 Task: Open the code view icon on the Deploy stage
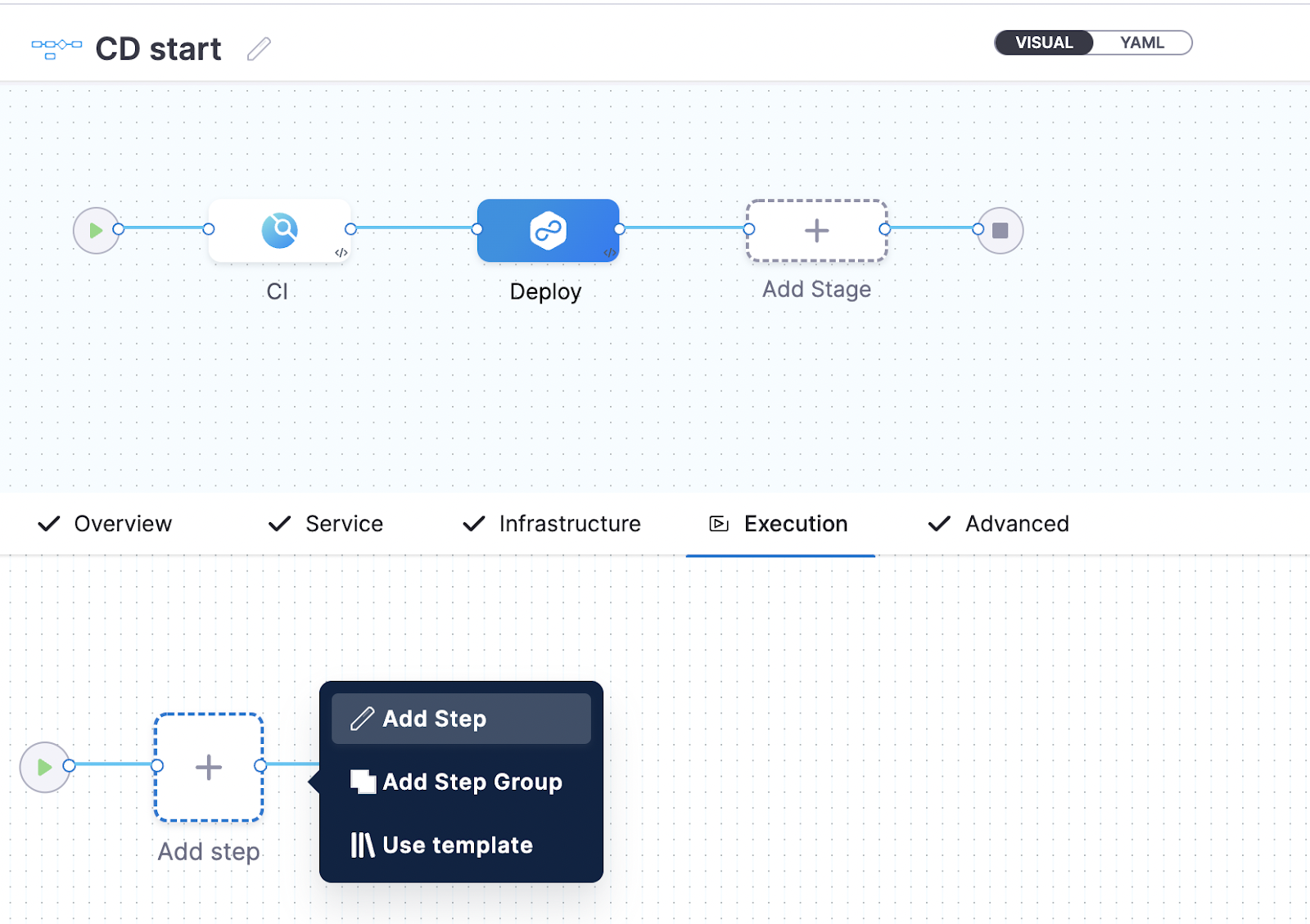click(608, 253)
